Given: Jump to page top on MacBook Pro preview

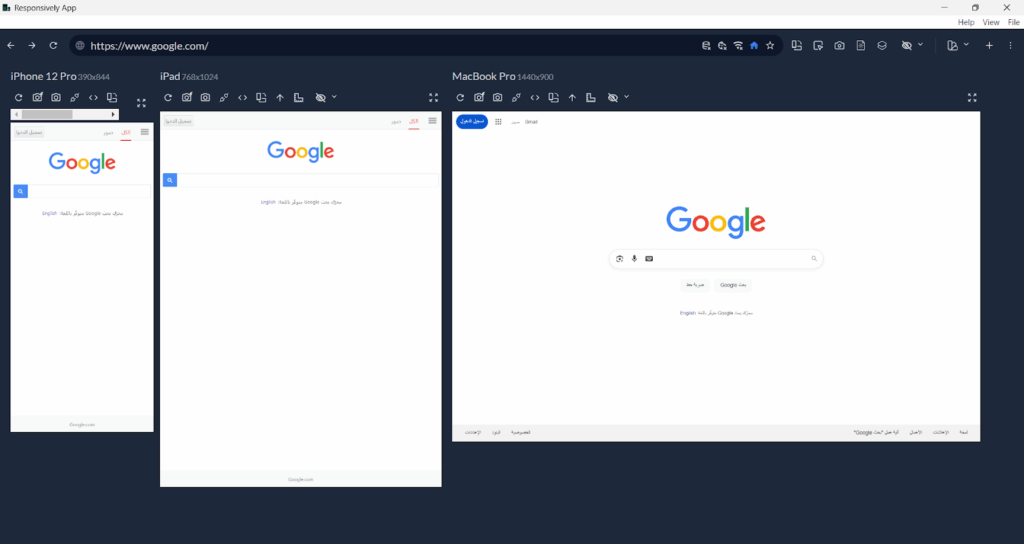Looking at the screenshot, I should [572, 97].
